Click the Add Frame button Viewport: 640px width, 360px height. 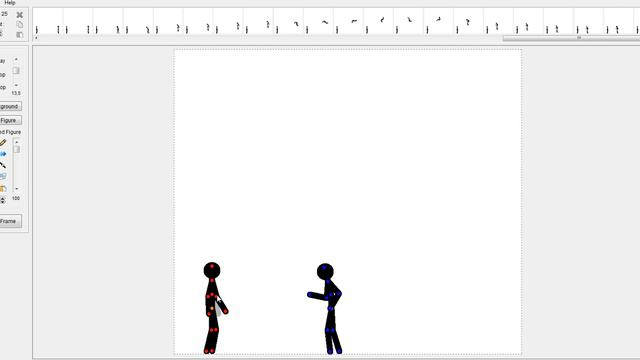(x=10, y=221)
